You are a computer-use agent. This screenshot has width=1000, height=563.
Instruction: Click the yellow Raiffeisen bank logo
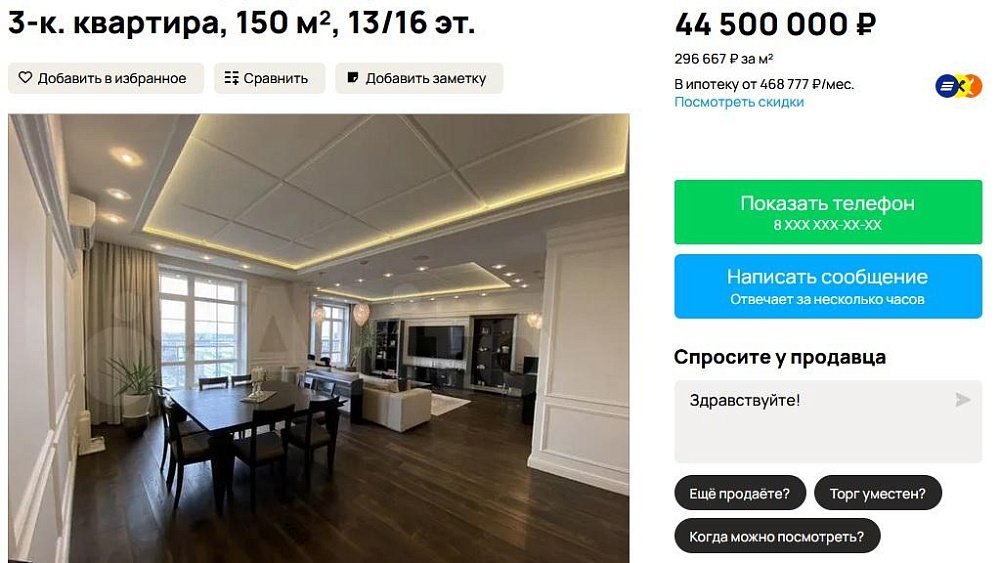(x=962, y=85)
